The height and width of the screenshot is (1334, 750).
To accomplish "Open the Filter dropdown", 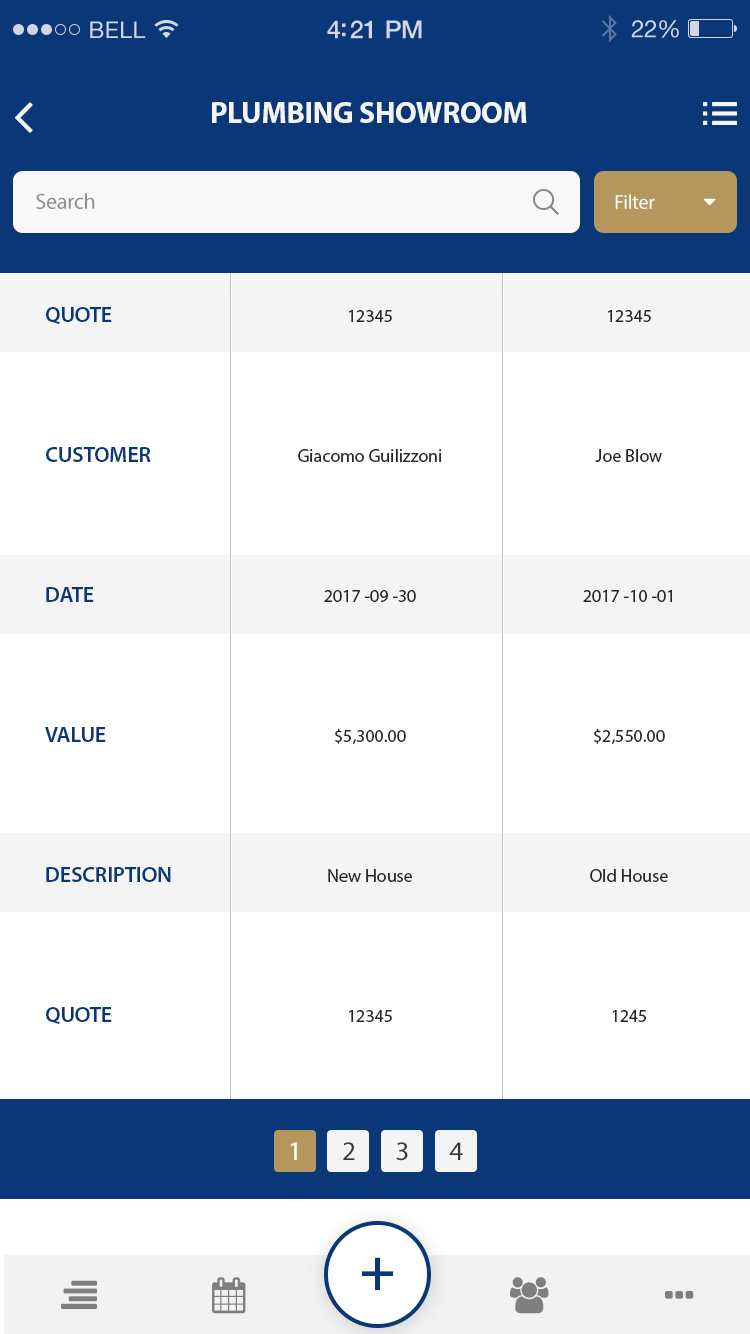I will coord(665,201).
